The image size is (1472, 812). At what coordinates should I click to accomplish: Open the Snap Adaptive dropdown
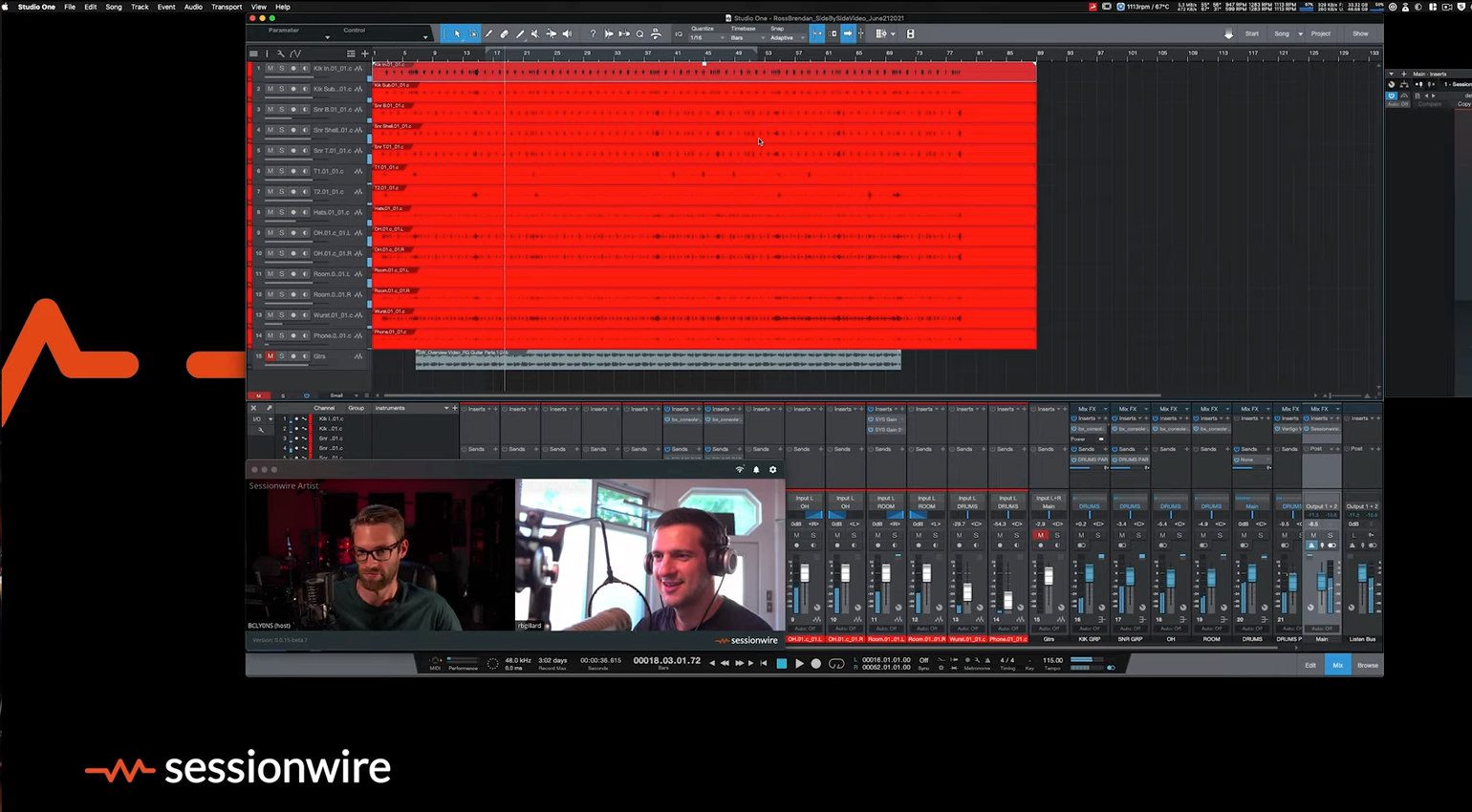pyautogui.click(x=786, y=37)
